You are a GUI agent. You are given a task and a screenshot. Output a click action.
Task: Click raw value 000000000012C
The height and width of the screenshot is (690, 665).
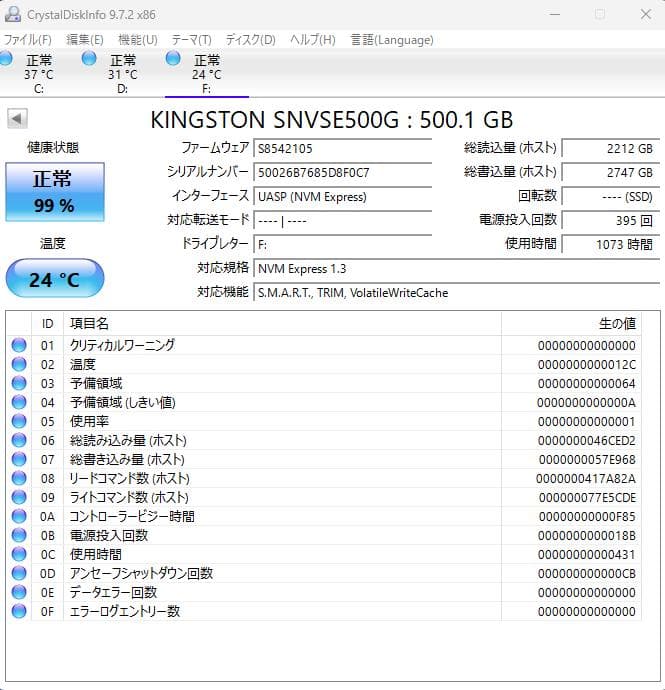point(587,365)
